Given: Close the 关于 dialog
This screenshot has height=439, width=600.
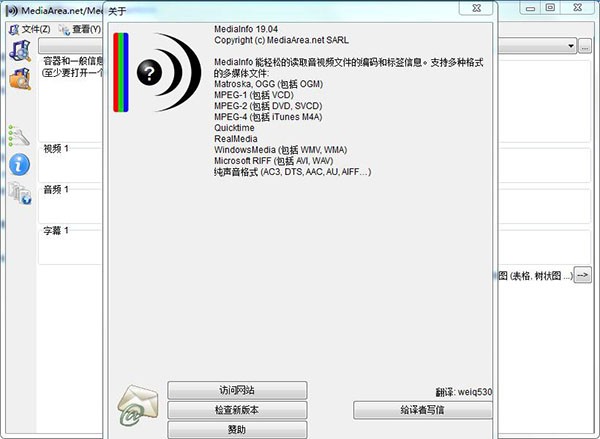Looking at the screenshot, I should point(476,8).
